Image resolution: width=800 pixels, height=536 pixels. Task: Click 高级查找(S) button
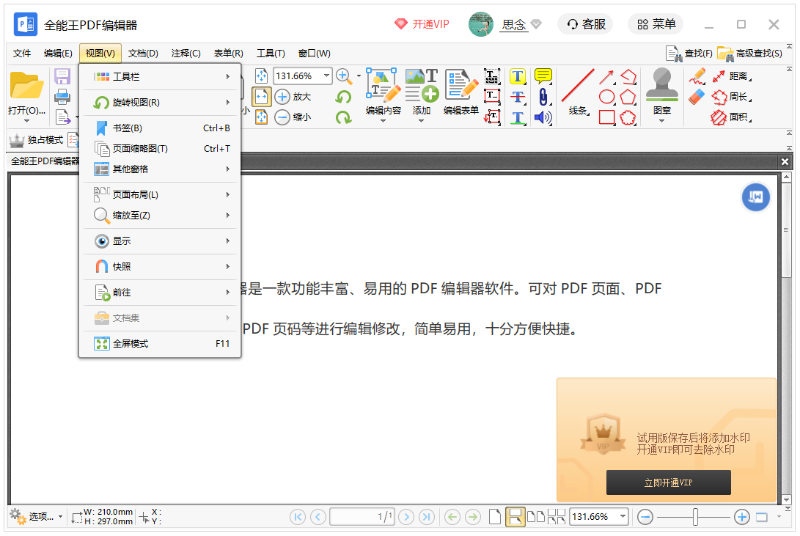point(749,53)
